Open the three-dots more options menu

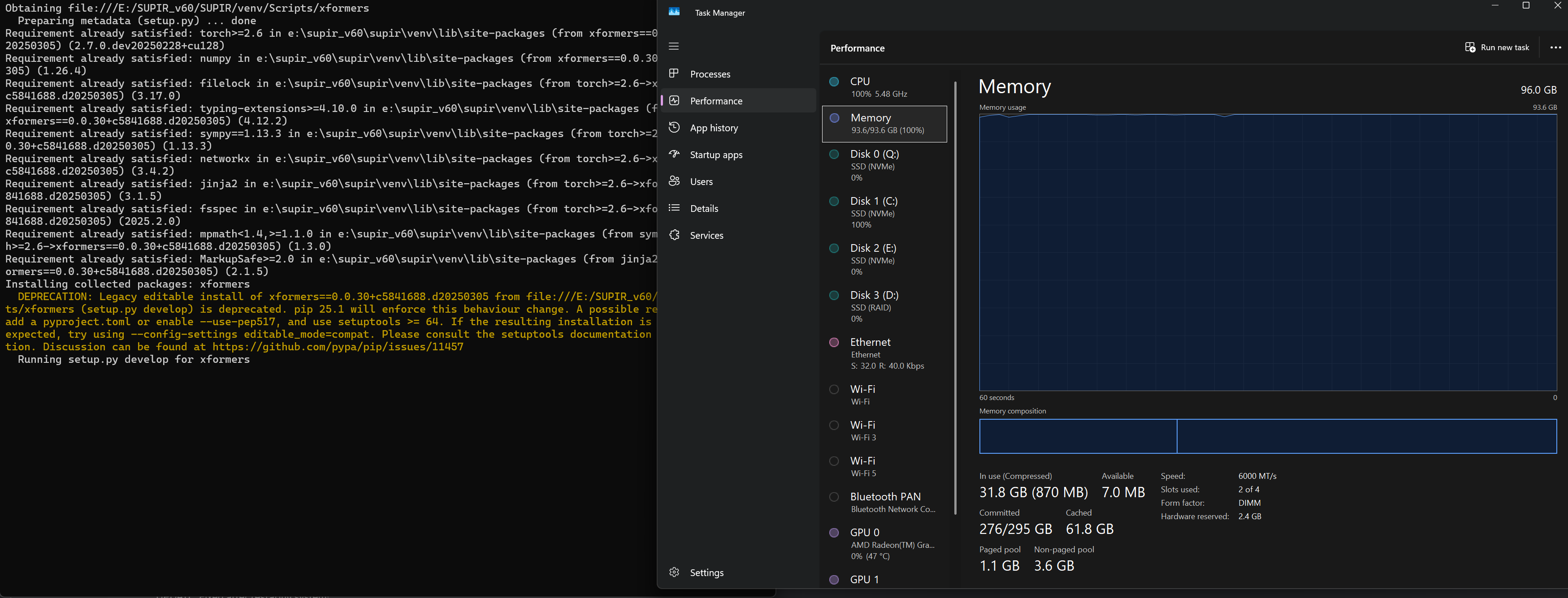pyautogui.click(x=1555, y=47)
